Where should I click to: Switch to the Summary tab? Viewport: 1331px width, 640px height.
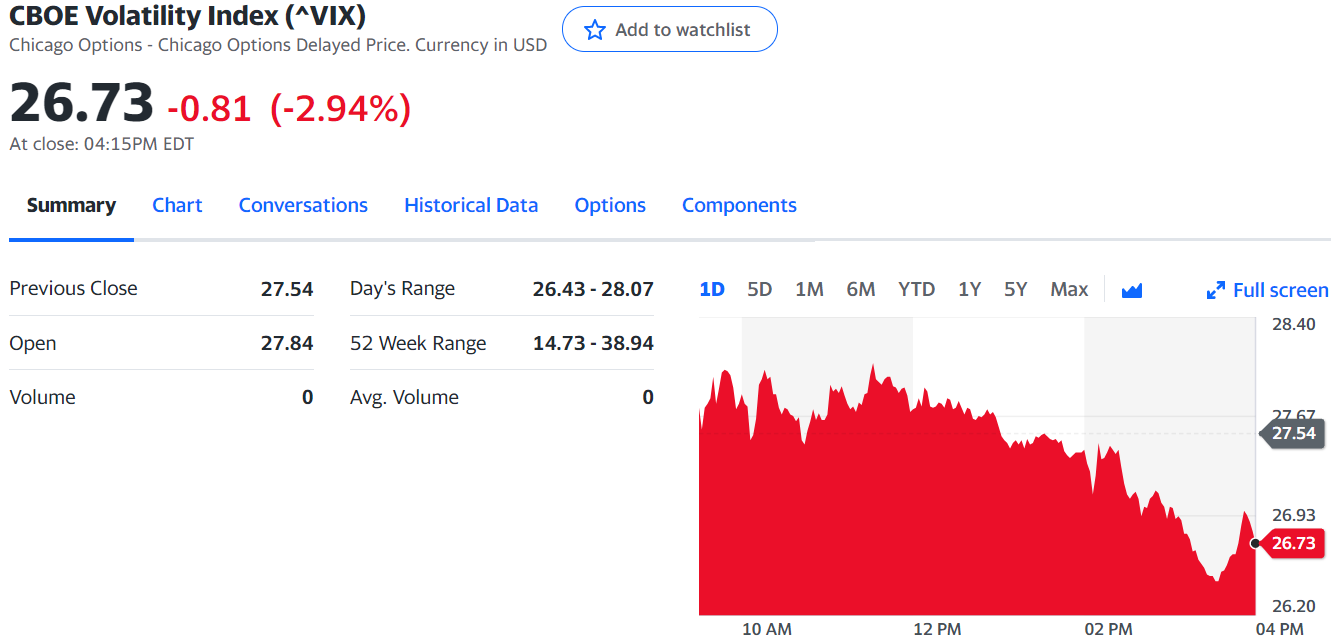point(71,205)
